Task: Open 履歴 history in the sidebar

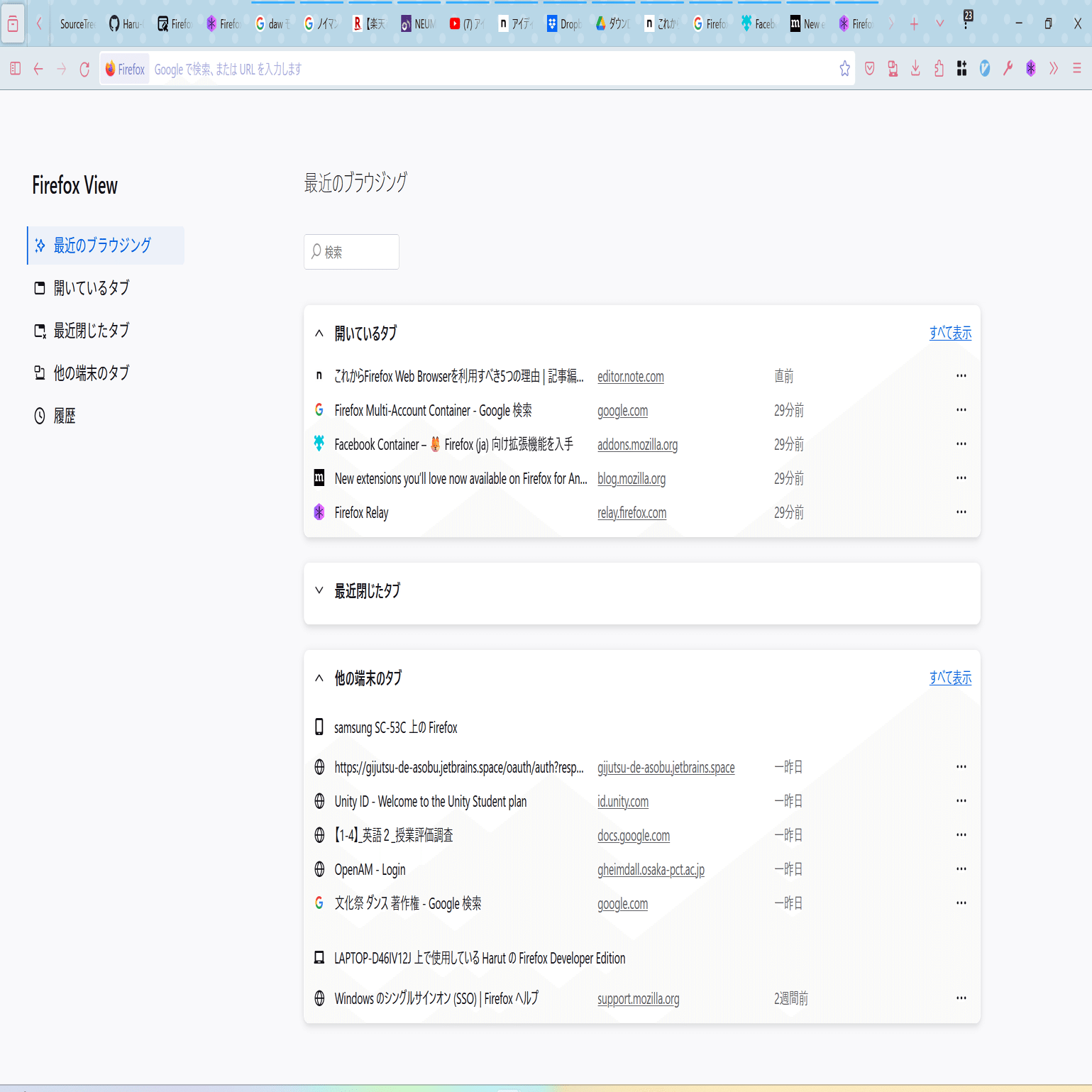Action: (106, 416)
